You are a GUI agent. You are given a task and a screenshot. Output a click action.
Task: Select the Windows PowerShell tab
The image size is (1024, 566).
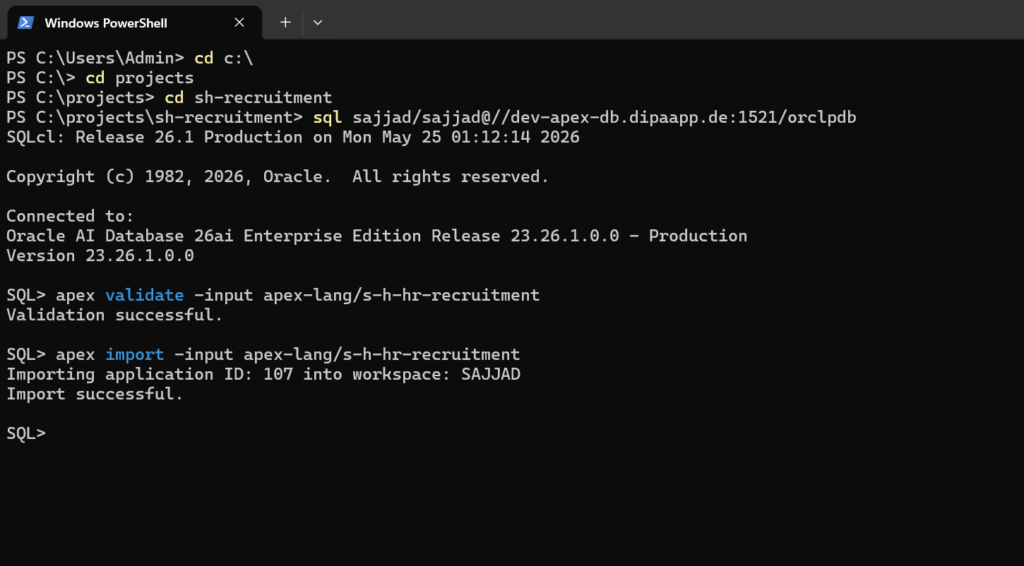[134, 23]
